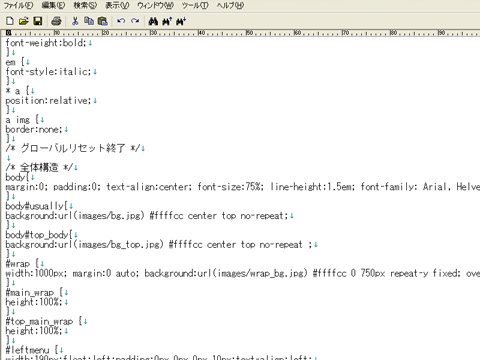Place cursor in "position:relative;" line
Image resolution: width=480 pixels, height=360 pixels.
coord(48,101)
